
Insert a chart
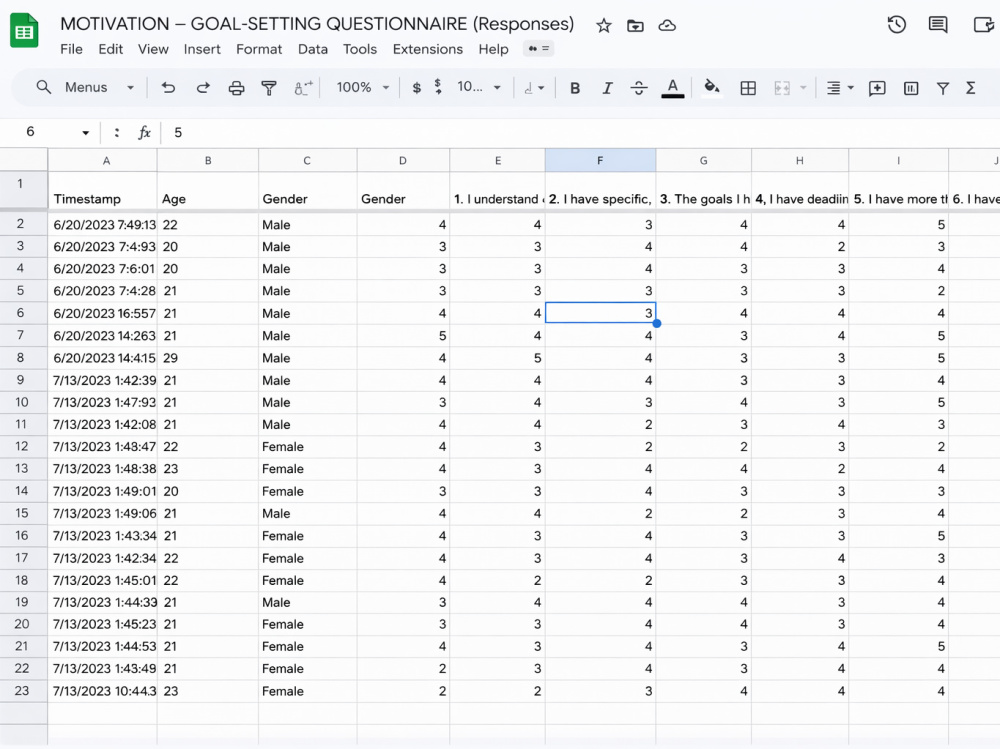point(911,88)
